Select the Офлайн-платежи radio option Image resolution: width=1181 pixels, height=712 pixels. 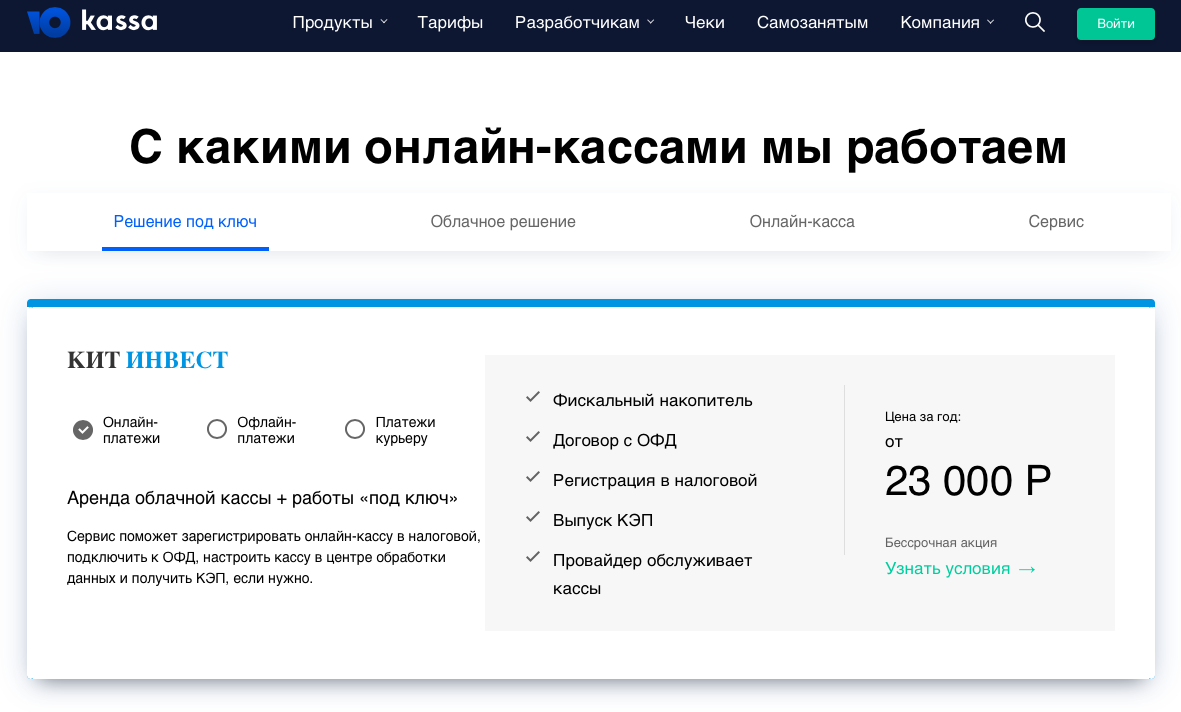[217, 430]
